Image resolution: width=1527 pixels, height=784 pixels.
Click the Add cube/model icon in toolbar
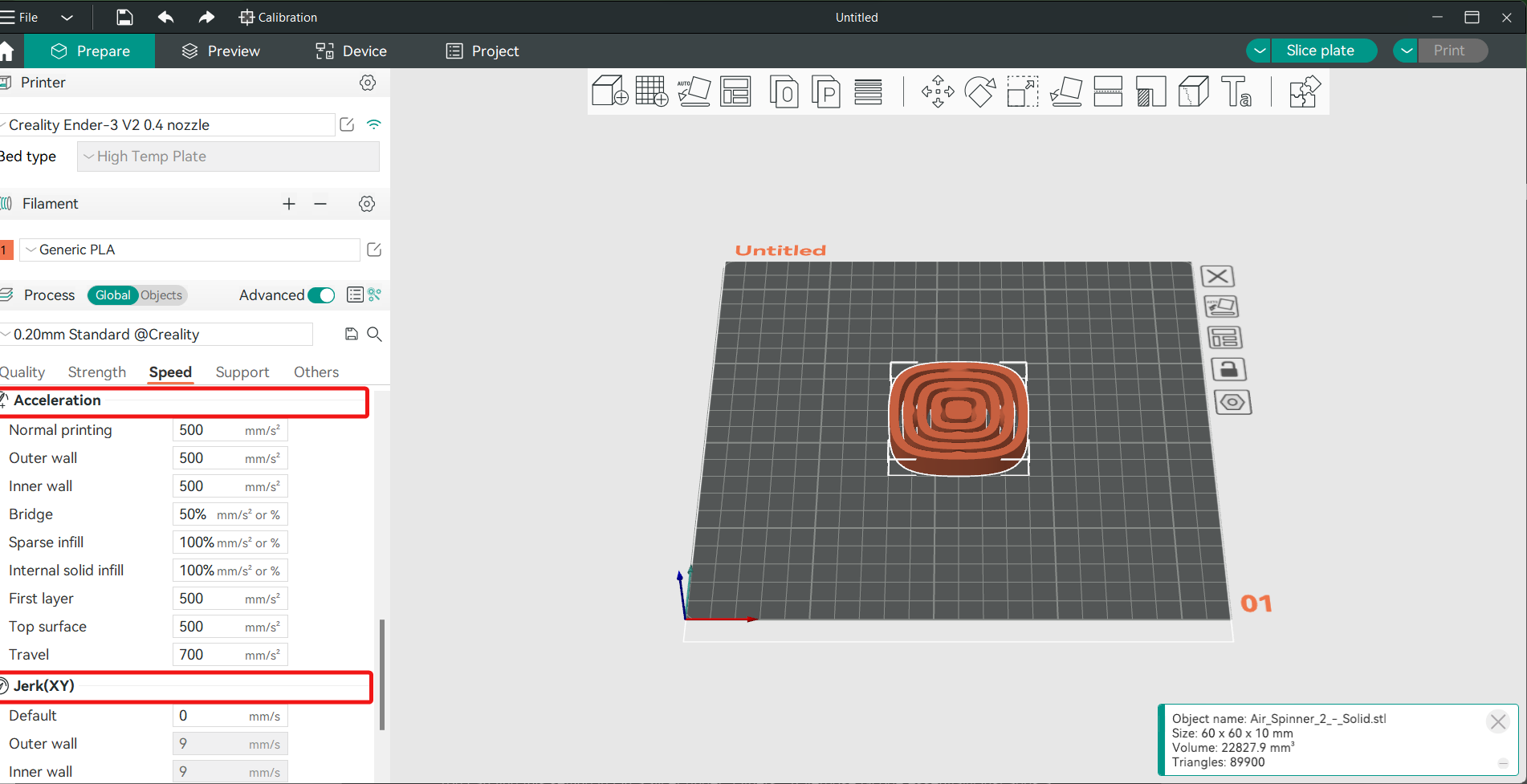pos(609,91)
